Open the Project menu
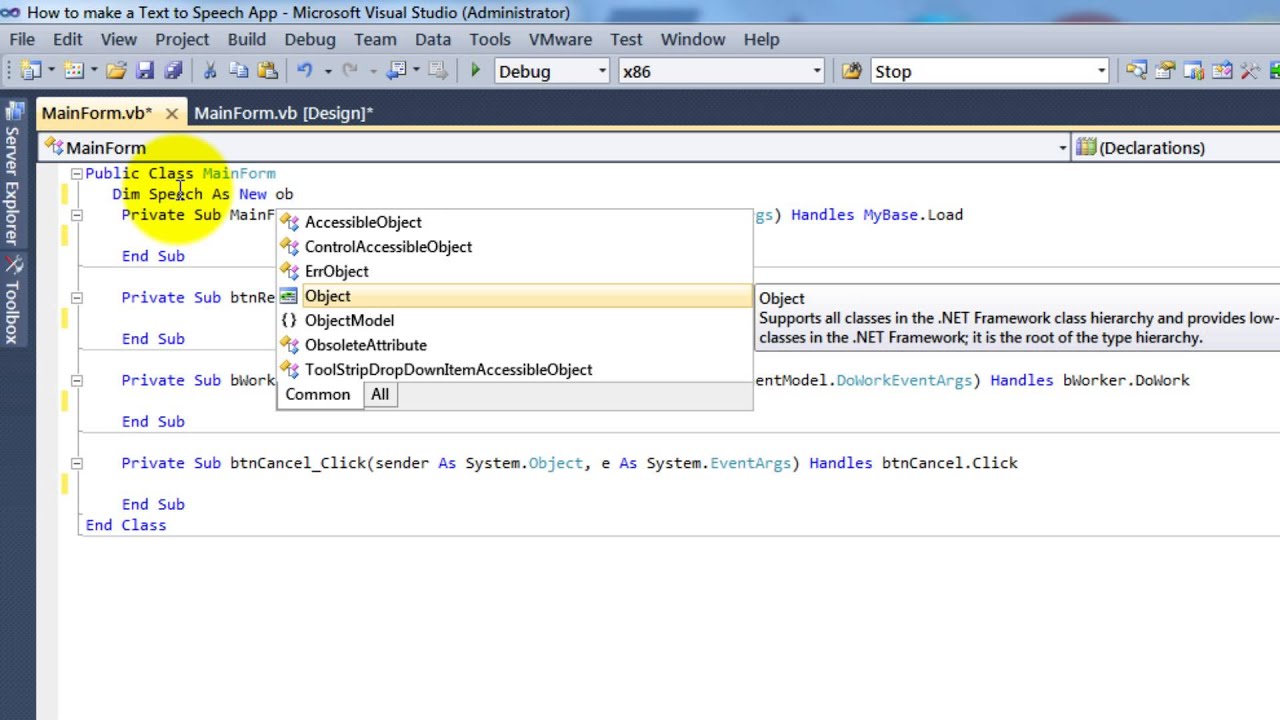This screenshot has width=1280, height=720. coord(182,39)
